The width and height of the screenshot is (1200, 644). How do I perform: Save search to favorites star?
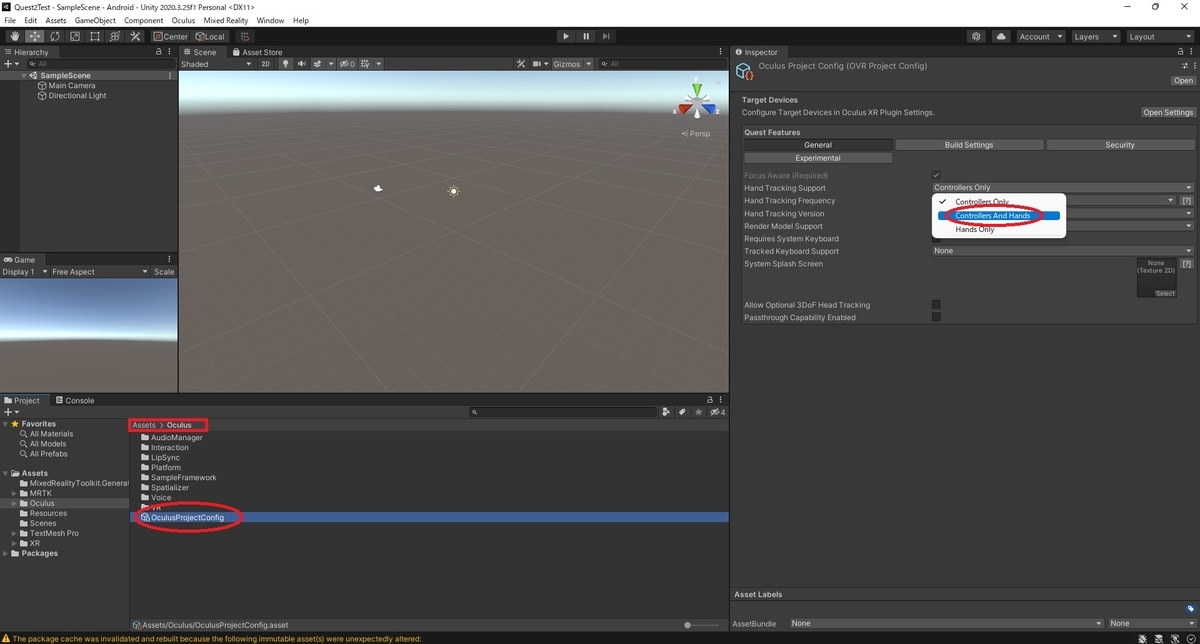(698, 411)
